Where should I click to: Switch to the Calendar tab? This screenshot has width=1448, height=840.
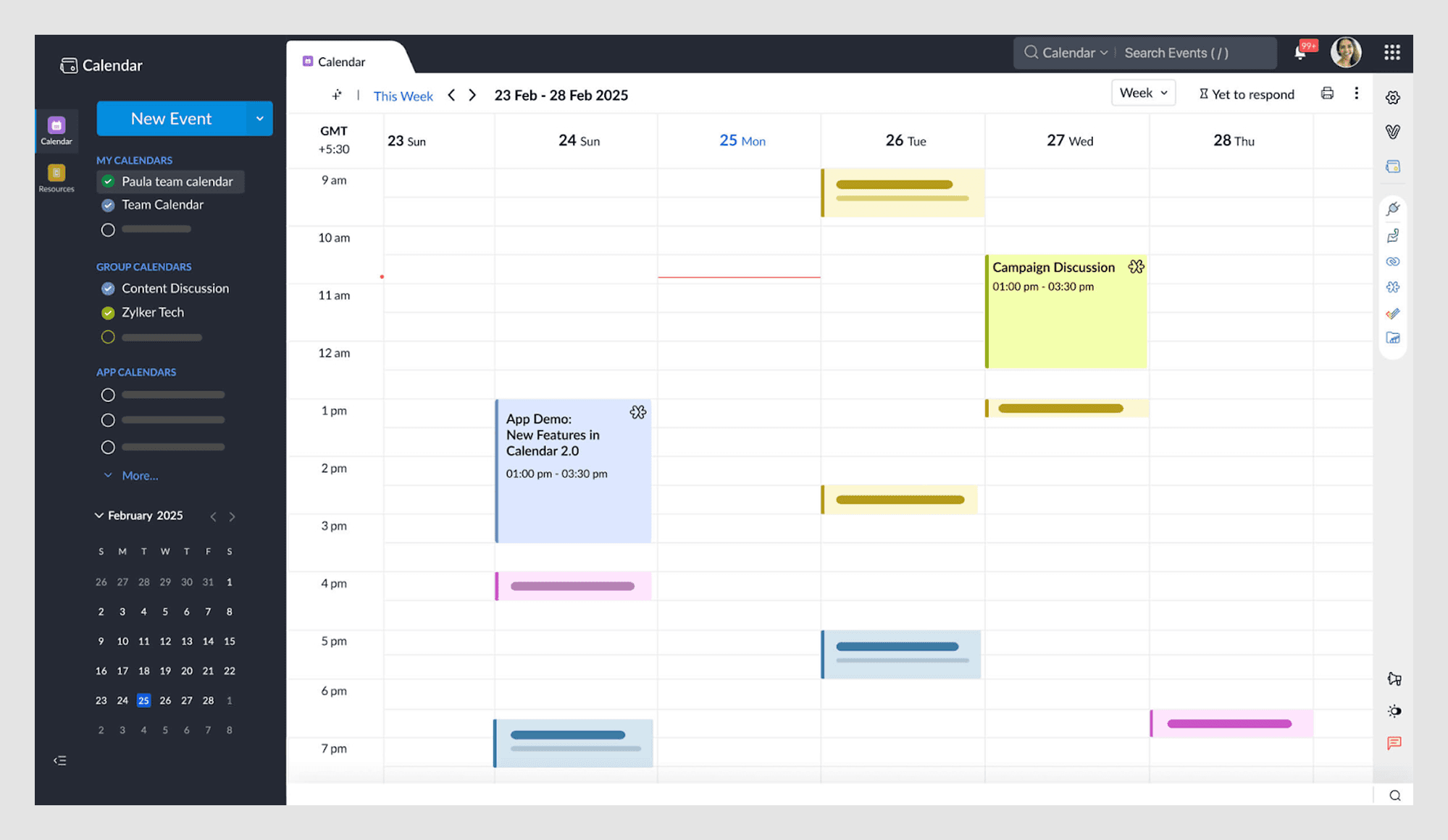[x=342, y=62]
